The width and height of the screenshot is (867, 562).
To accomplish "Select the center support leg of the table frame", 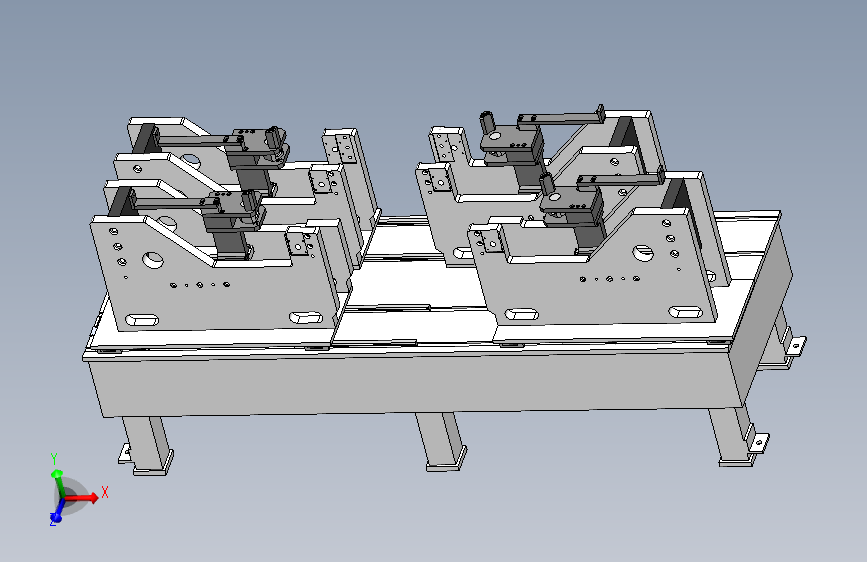I will pos(442,441).
